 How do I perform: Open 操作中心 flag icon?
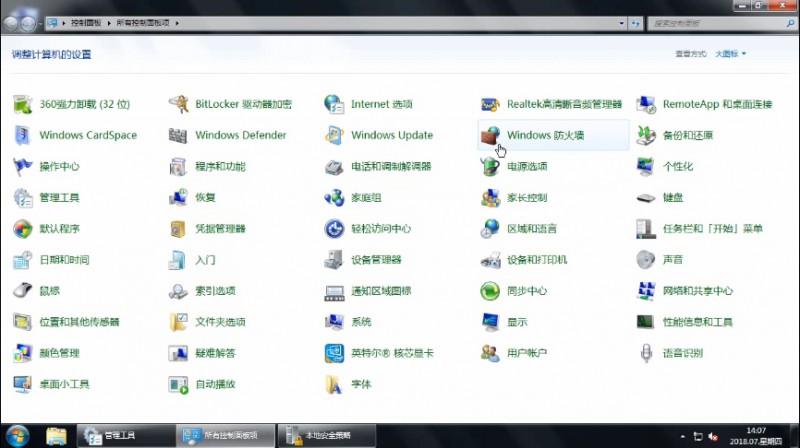coord(22,166)
